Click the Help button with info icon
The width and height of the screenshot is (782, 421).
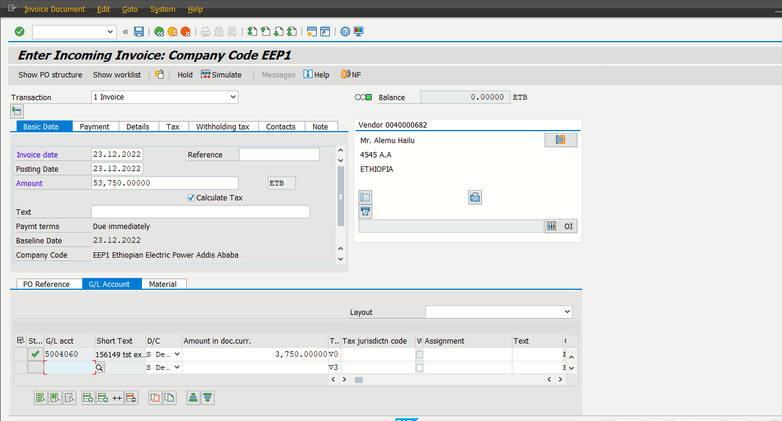(317, 75)
